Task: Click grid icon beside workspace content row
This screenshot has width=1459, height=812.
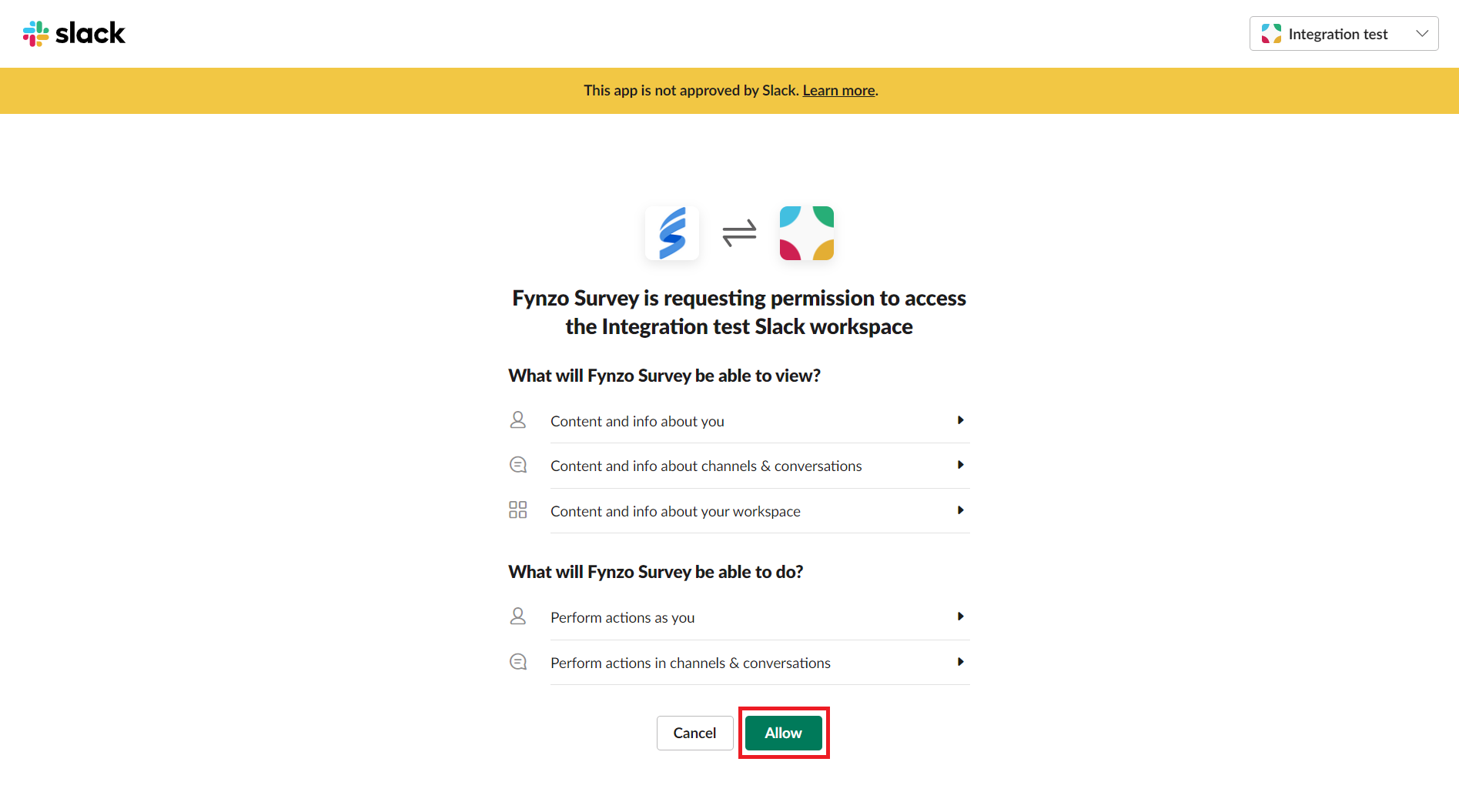Action: click(518, 510)
